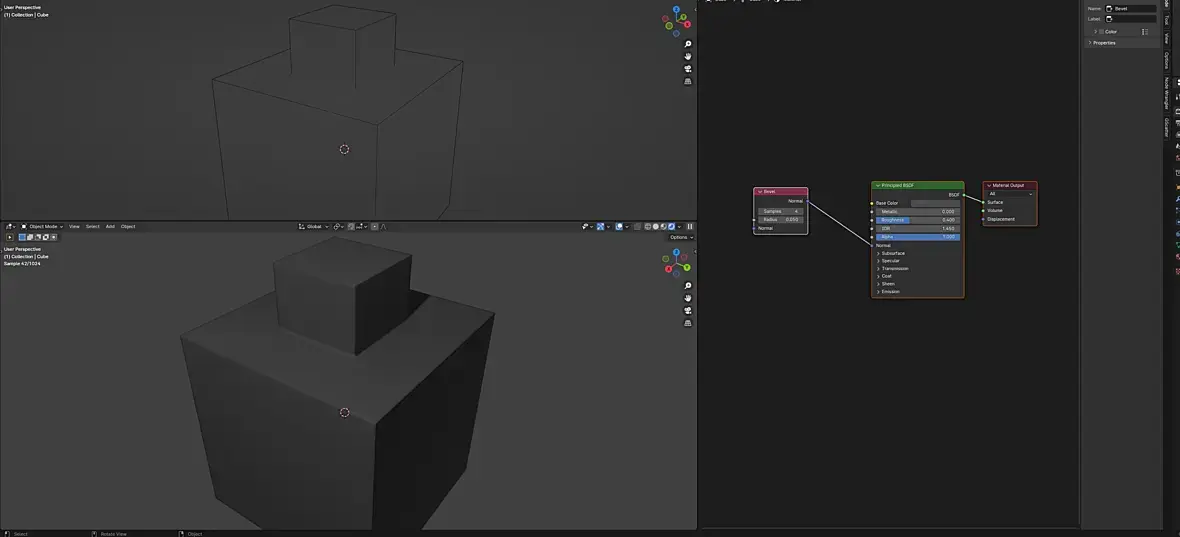
Task: Collapse the Principled BSDF node
Action: point(877,186)
